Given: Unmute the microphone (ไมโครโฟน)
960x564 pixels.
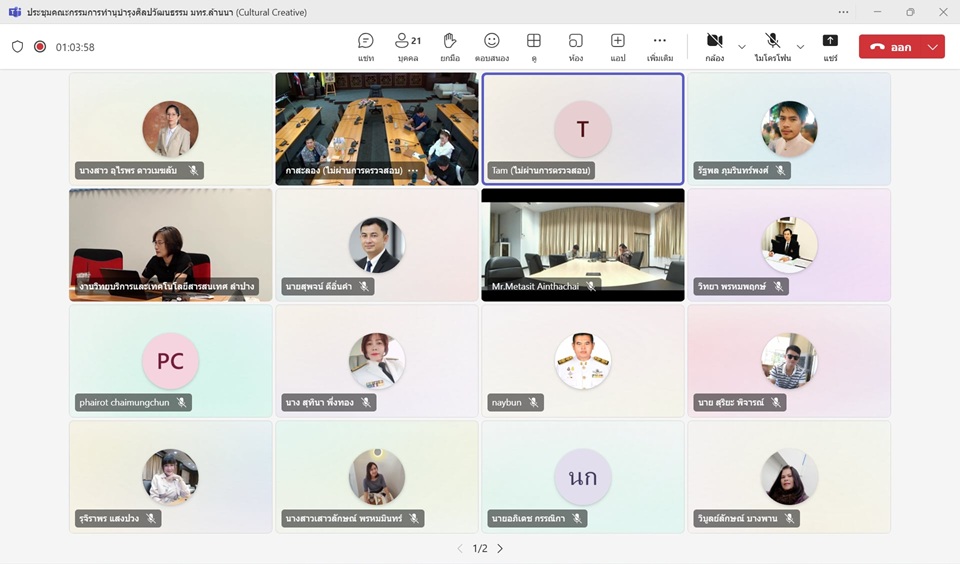Looking at the screenshot, I should 772,46.
